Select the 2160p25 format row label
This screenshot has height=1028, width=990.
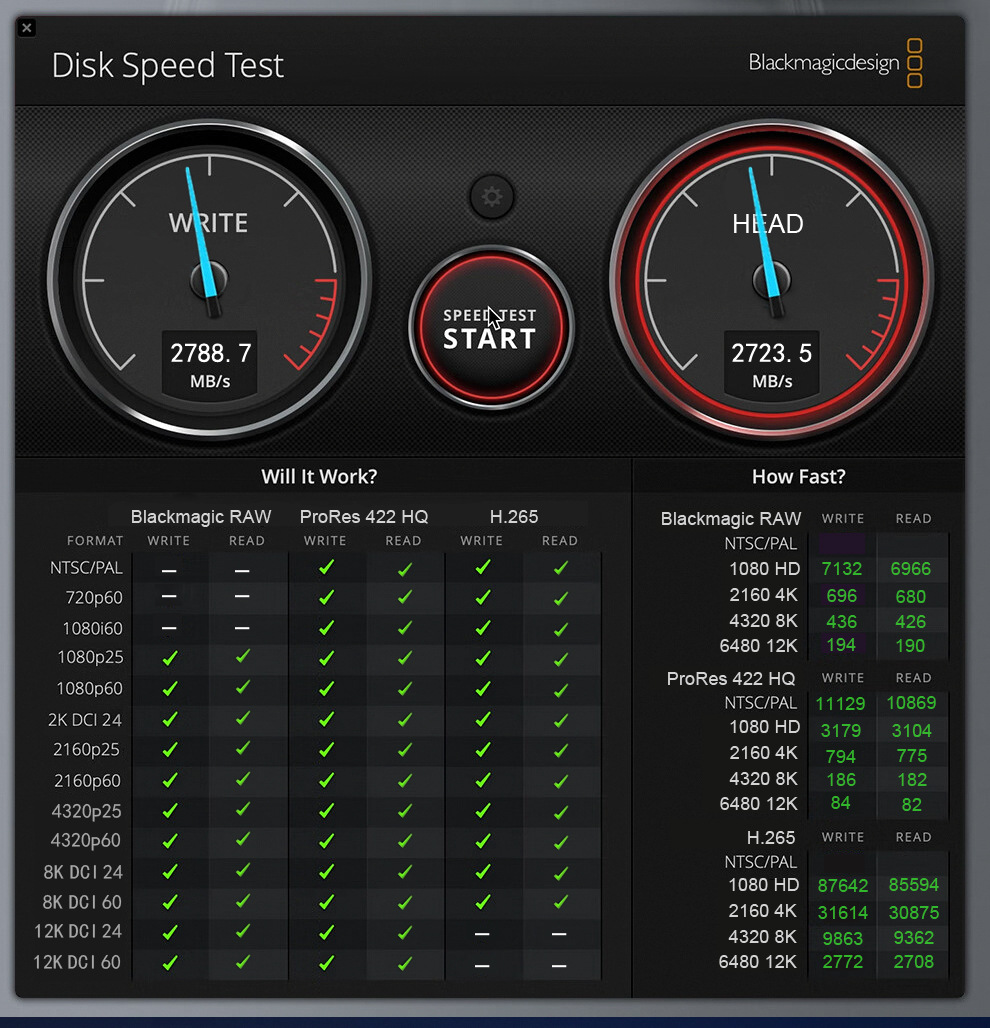point(87,749)
